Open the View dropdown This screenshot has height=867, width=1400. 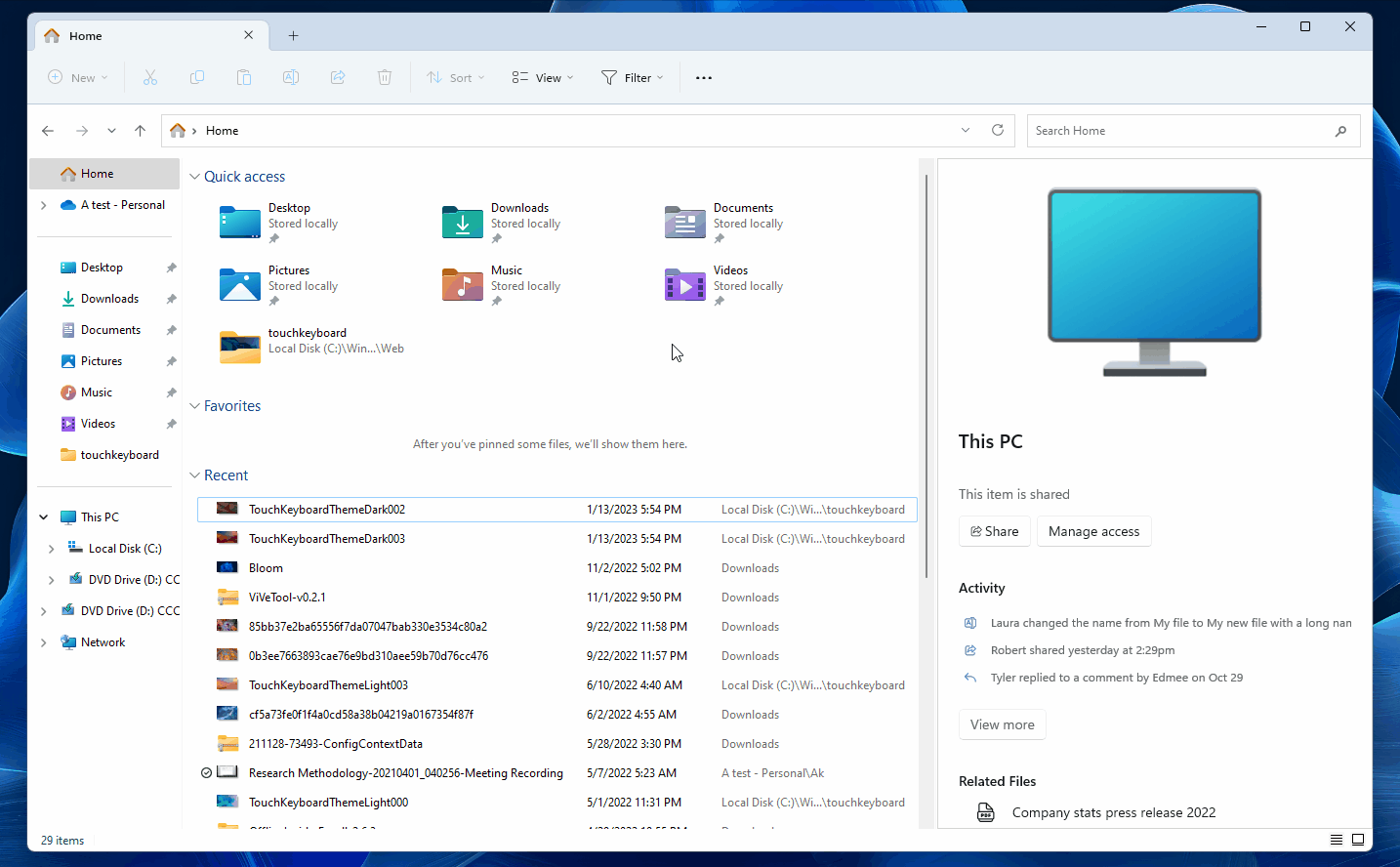click(542, 77)
